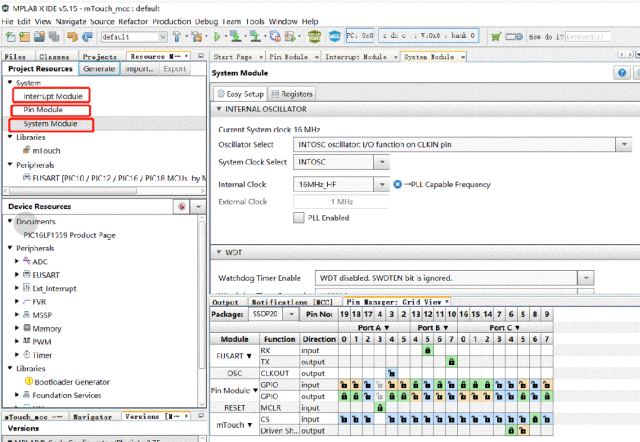Click the mTouch library icon
The image size is (640, 442).
click(25, 150)
